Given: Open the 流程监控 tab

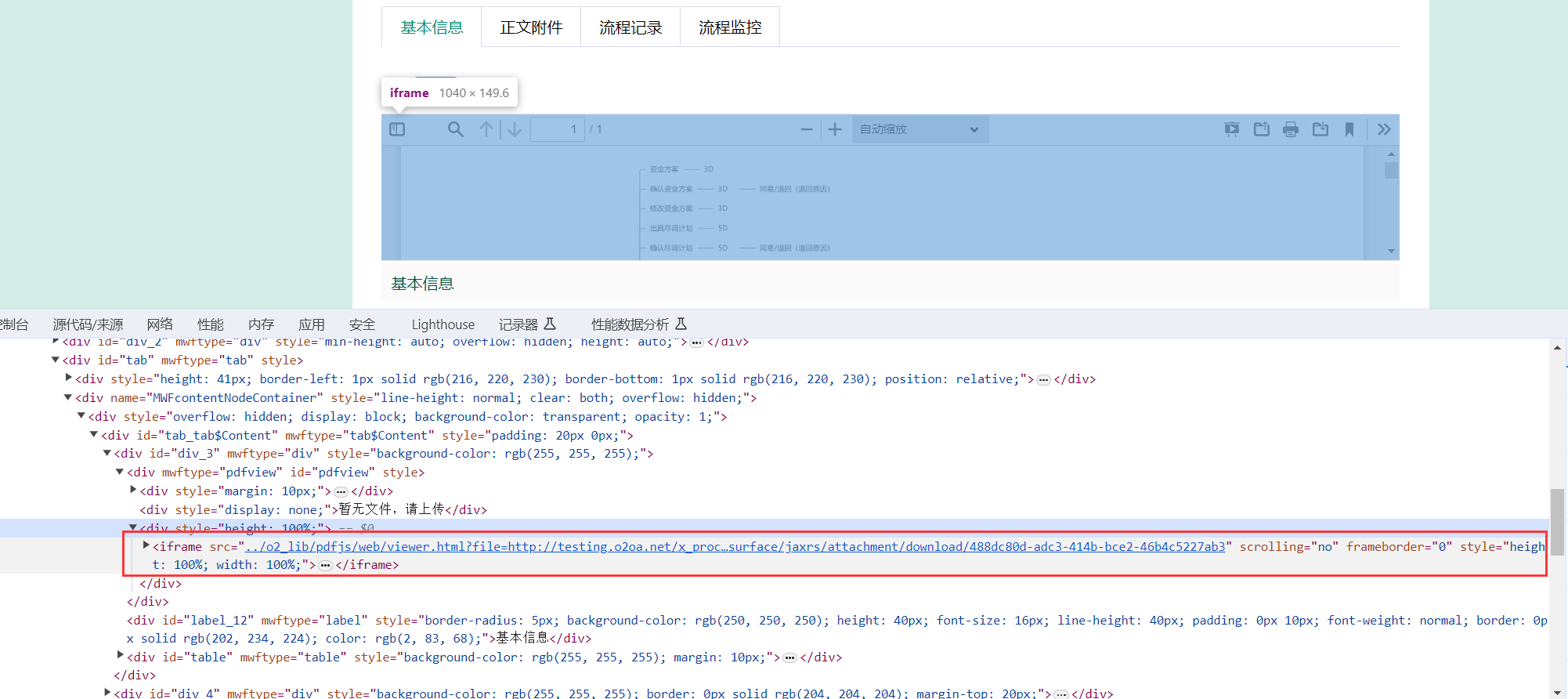Looking at the screenshot, I should [730, 27].
